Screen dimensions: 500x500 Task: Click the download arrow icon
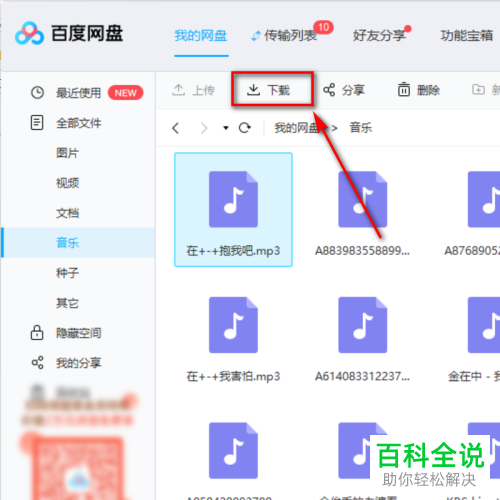[253, 90]
